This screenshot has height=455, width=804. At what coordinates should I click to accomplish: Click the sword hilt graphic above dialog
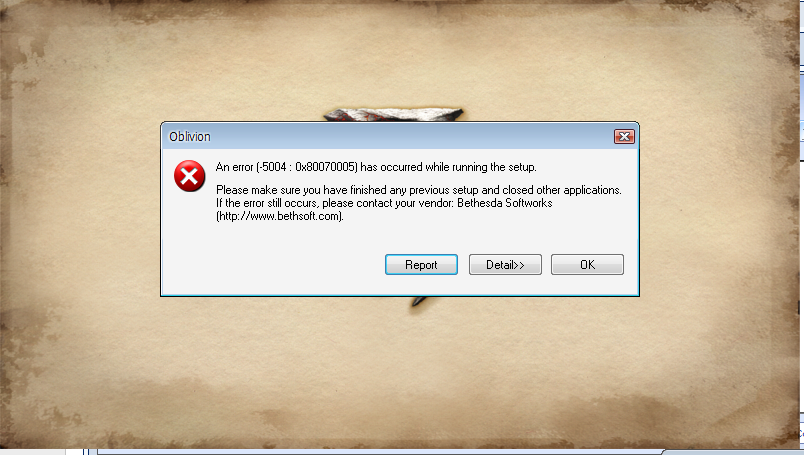pyautogui.click(x=393, y=114)
